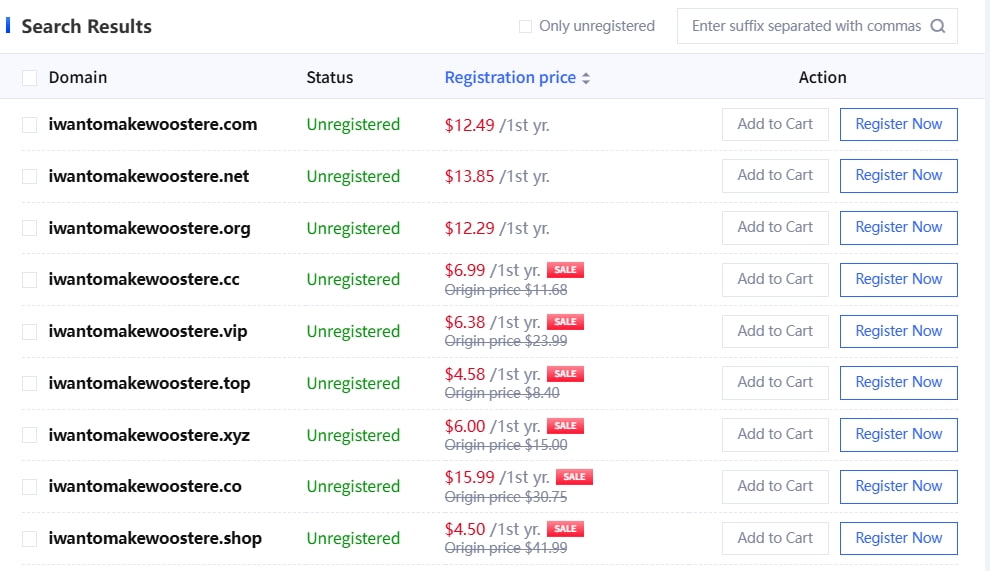
Task: Click the SALE badge on the .cc domain
Action: click(565, 270)
